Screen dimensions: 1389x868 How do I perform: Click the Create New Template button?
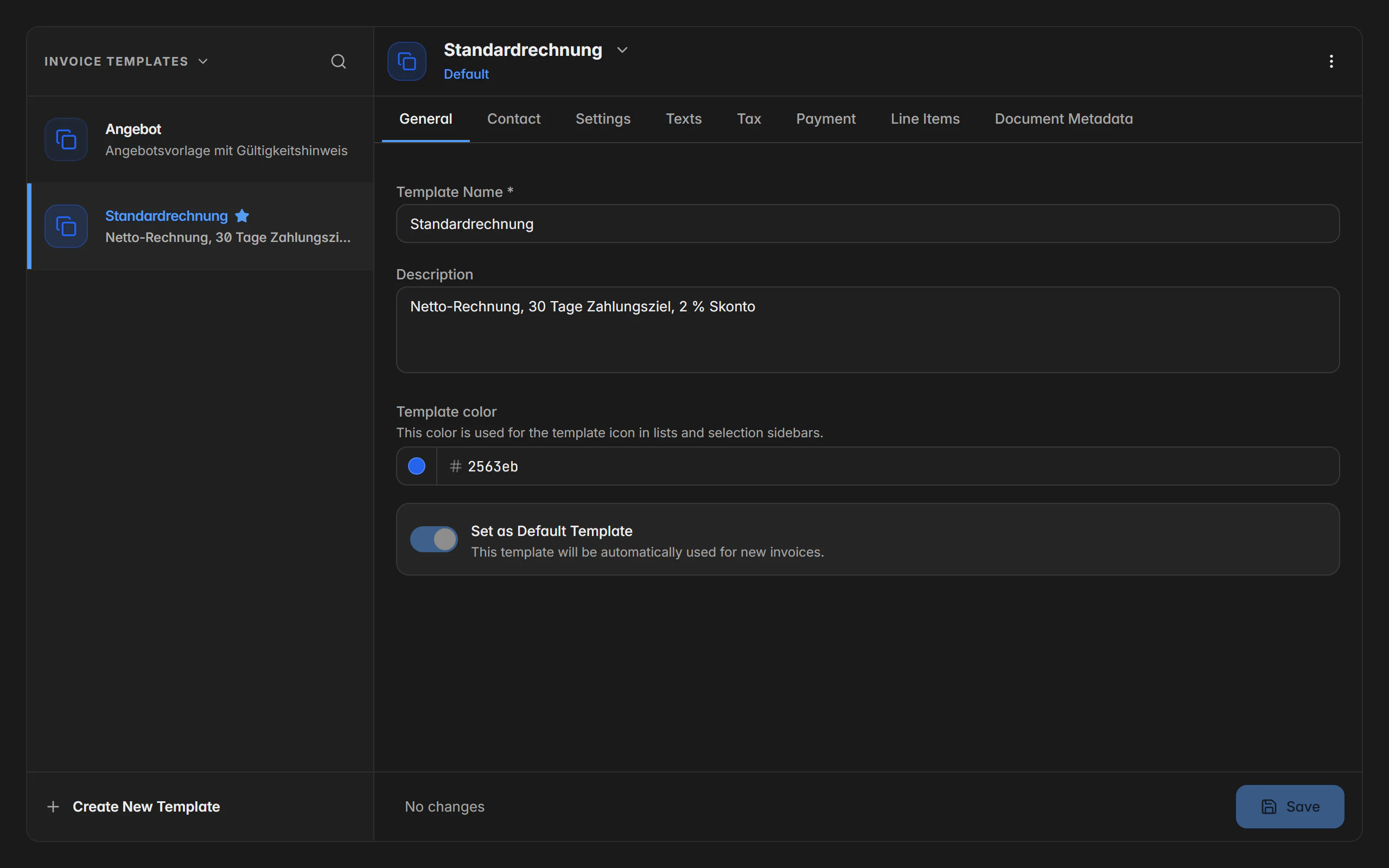(133, 807)
